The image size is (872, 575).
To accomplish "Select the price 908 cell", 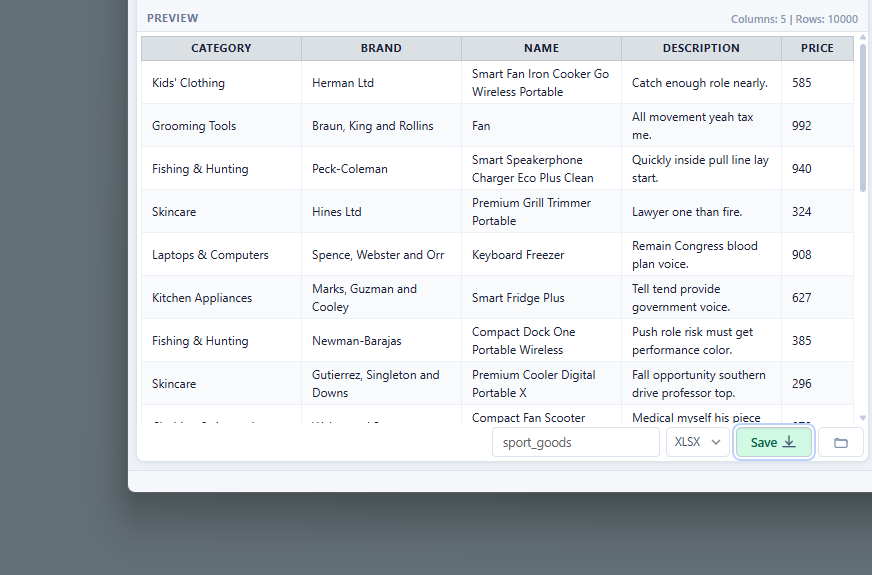I will (x=817, y=255).
